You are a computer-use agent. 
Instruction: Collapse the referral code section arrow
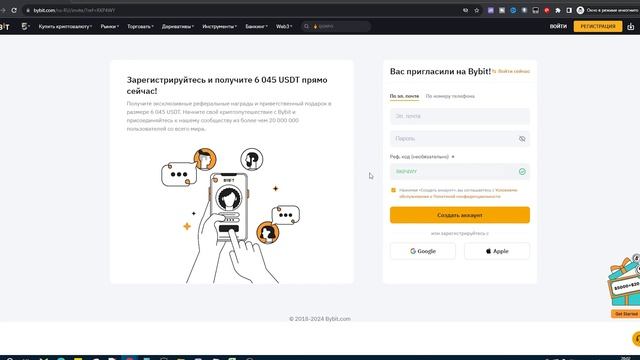point(453,157)
